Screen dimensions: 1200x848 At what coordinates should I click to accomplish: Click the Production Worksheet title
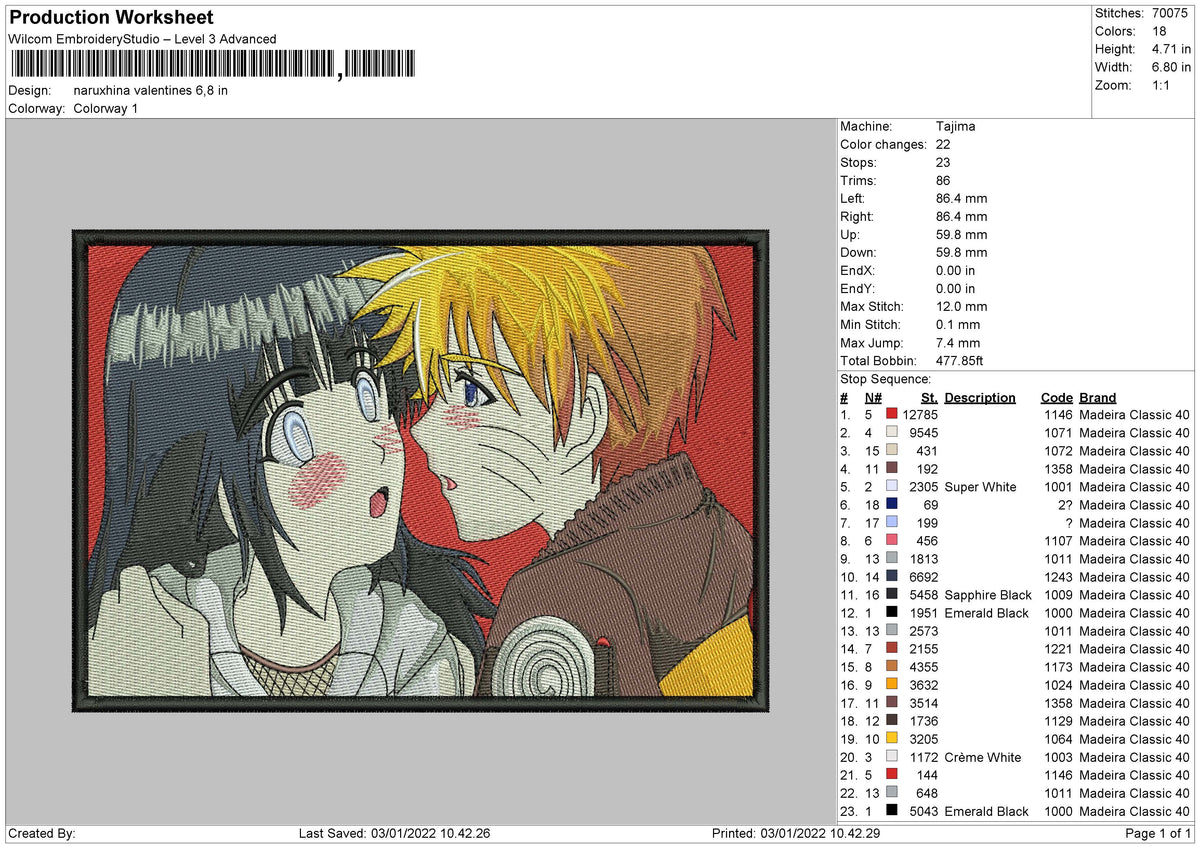pyautogui.click(x=111, y=18)
